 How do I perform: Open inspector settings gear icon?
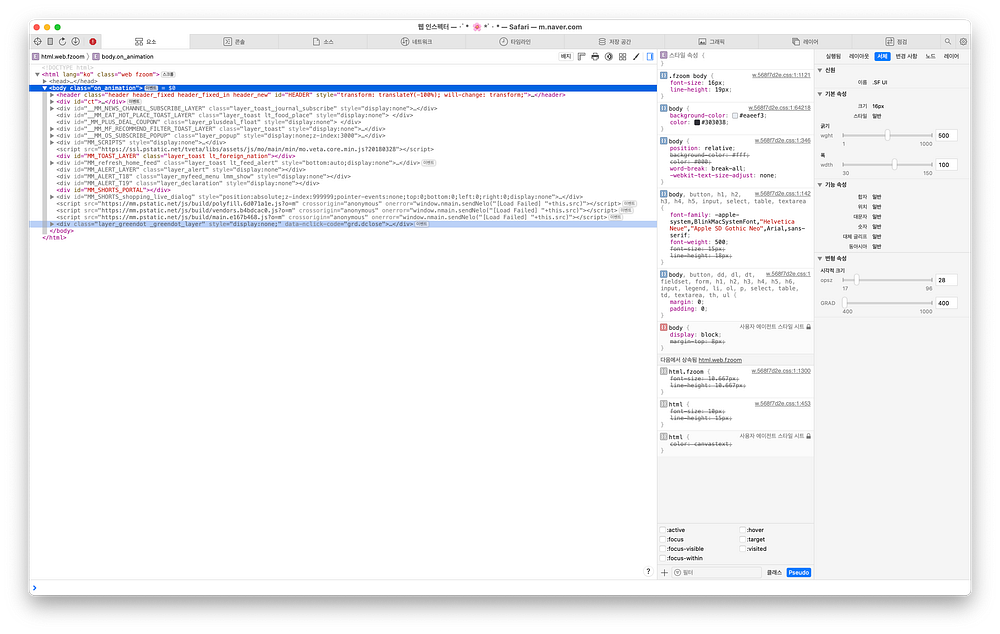(x=963, y=41)
